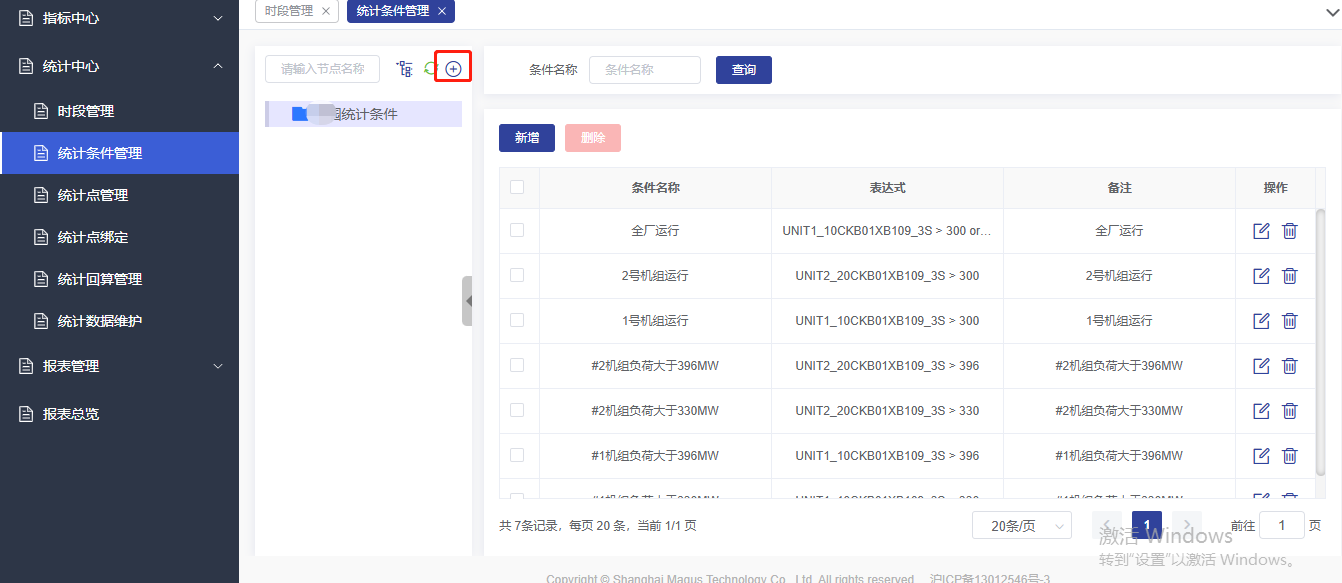Viewport: 1342px width, 583px height.
Task: Delete the #2机组负荷大于396MW row
Action: tap(1290, 366)
